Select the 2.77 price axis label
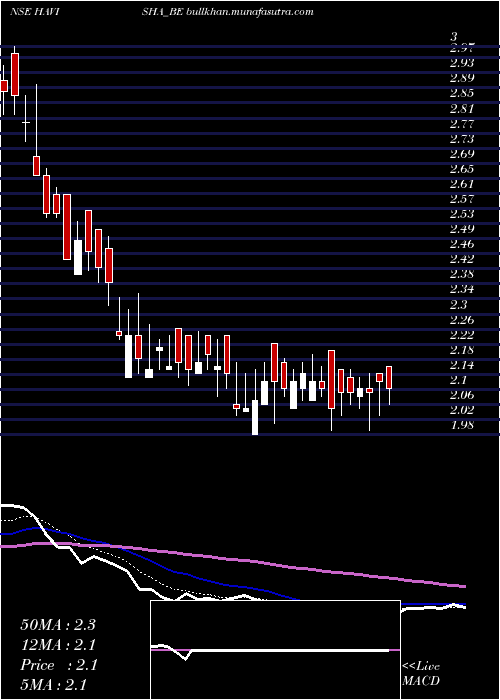The image size is (500, 700). (x=462, y=123)
